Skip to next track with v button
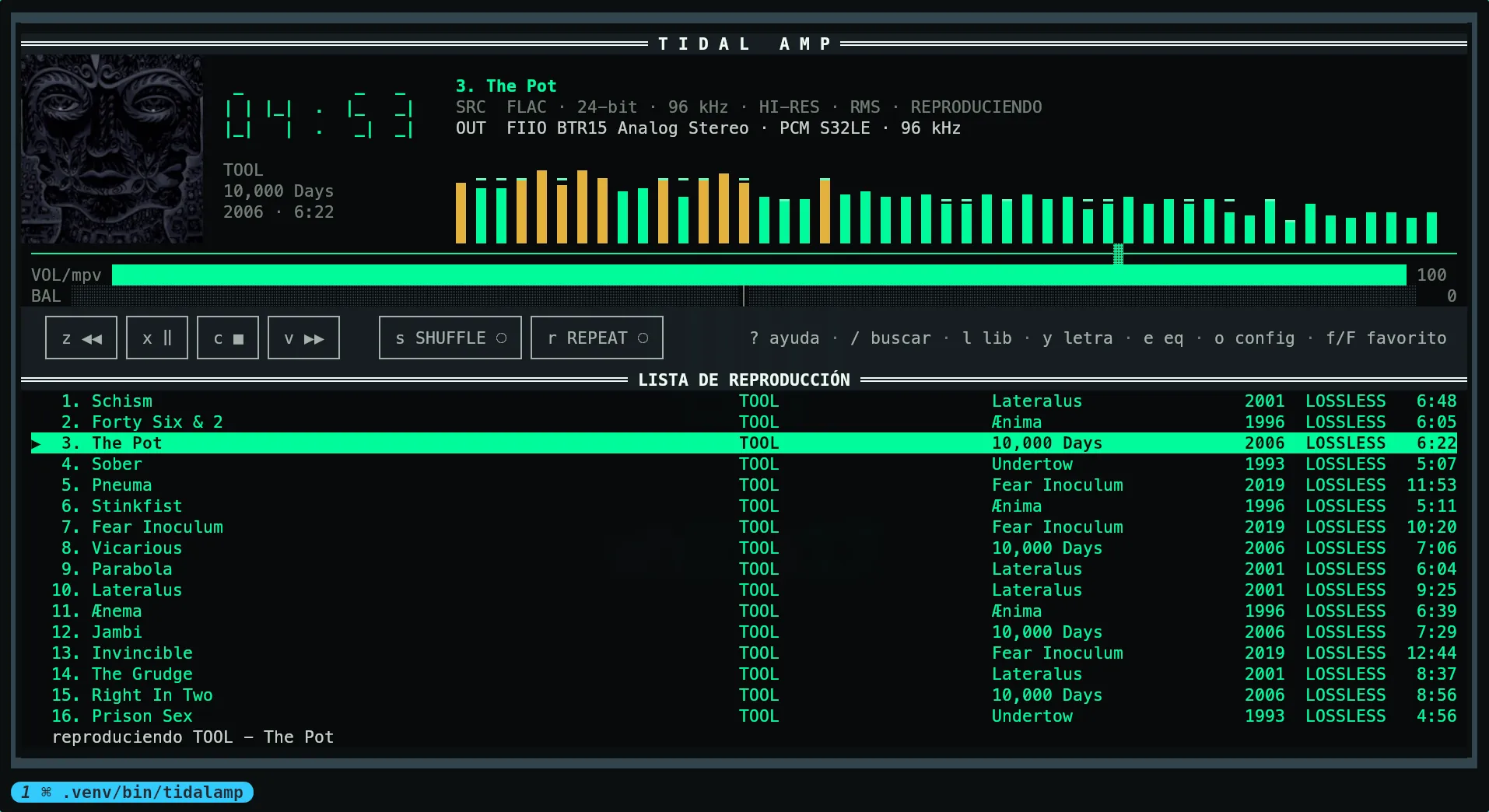 (x=303, y=338)
